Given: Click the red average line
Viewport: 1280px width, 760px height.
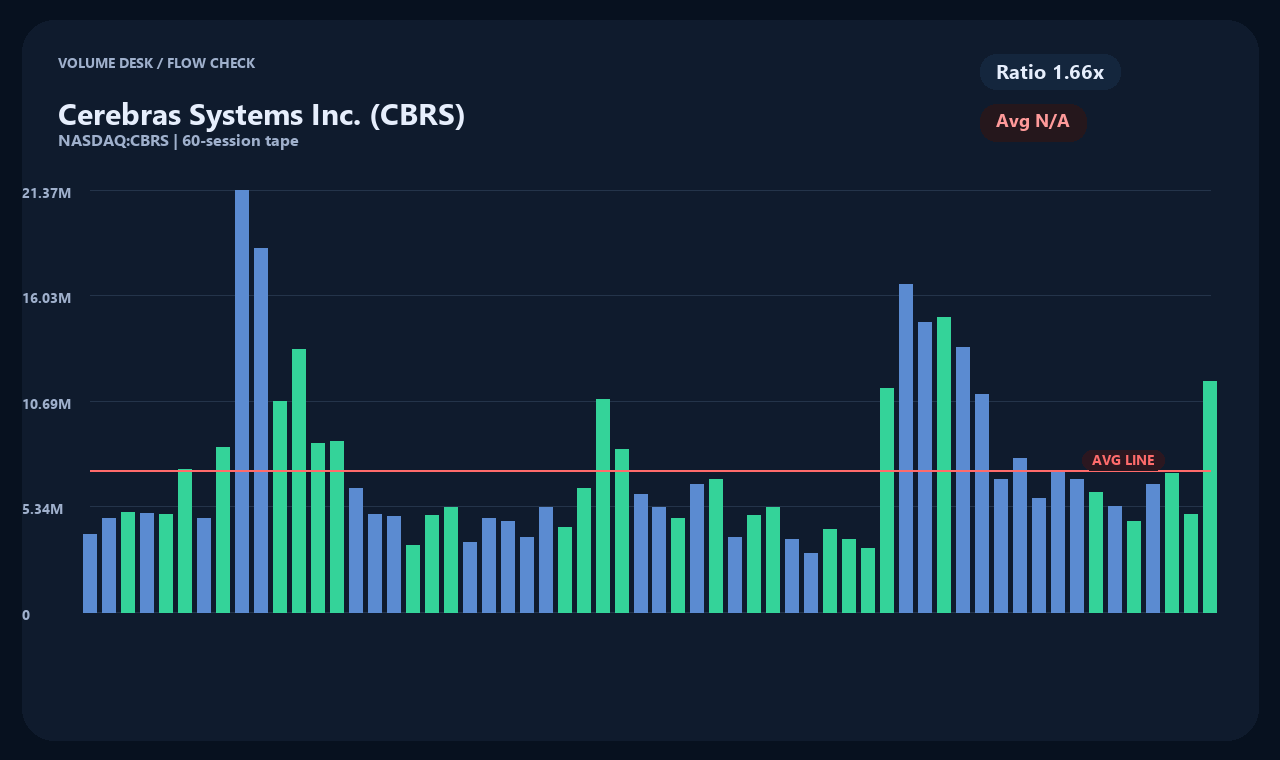Looking at the screenshot, I should pos(650,470).
